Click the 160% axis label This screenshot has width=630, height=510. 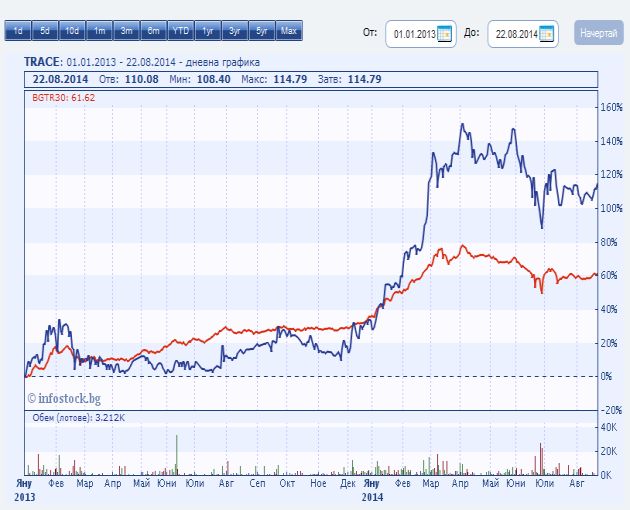coord(611,107)
